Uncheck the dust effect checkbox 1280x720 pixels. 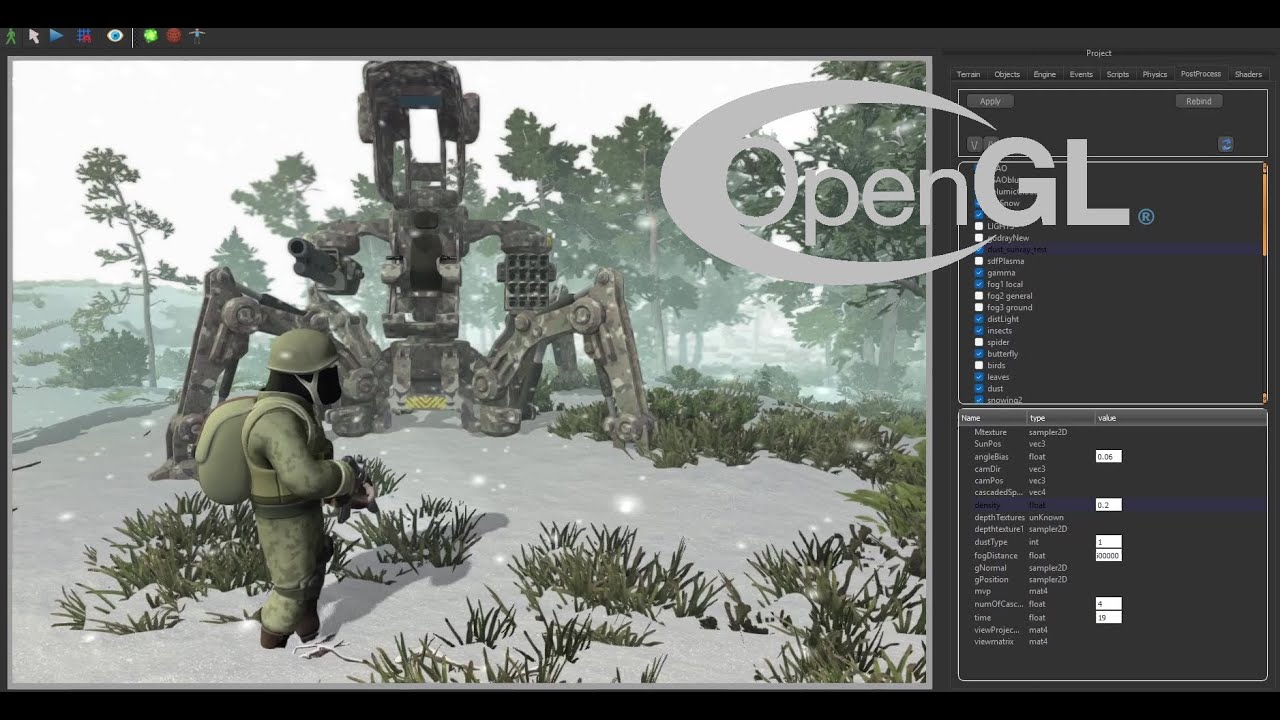(979, 389)
